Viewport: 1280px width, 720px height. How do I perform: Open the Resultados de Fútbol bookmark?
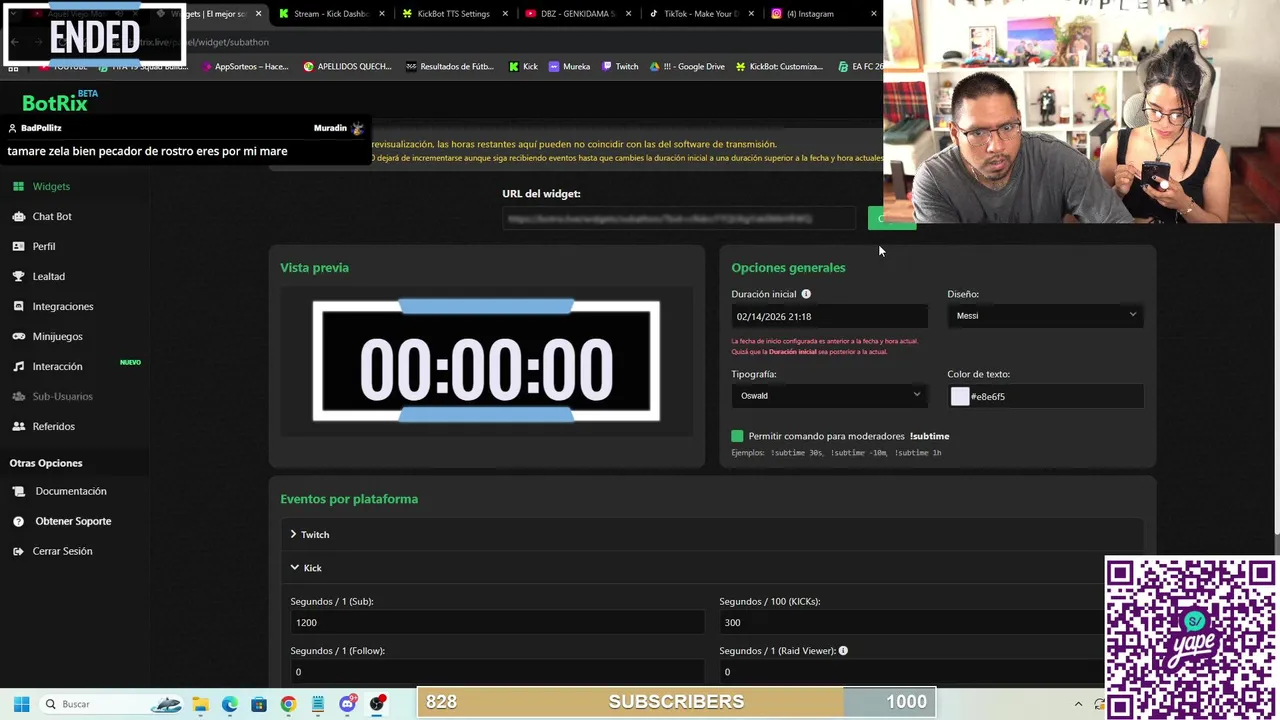[x=450, y=66]
